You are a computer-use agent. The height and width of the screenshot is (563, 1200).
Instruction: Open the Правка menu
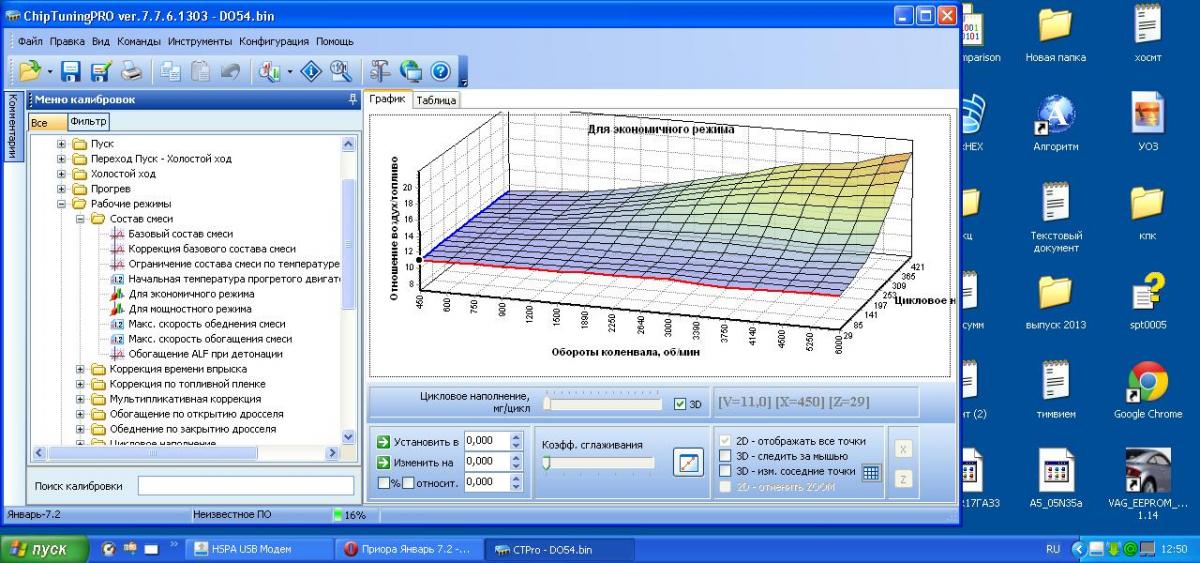(x=67, y=42)
